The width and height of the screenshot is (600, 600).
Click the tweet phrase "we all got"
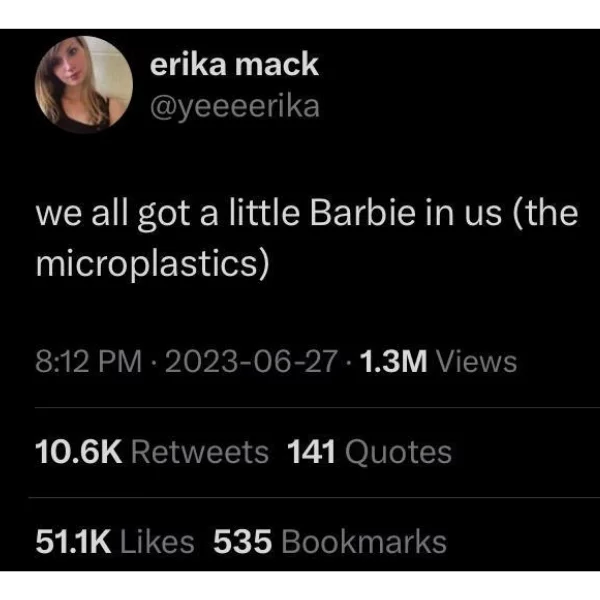click(113, 214)
